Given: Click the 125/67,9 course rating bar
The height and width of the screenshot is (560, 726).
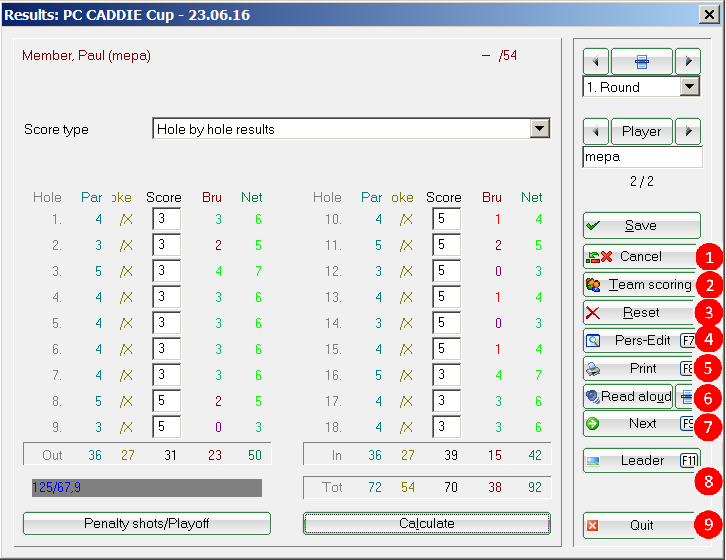Looking at the screenshot, I should [x=147, y=488].
